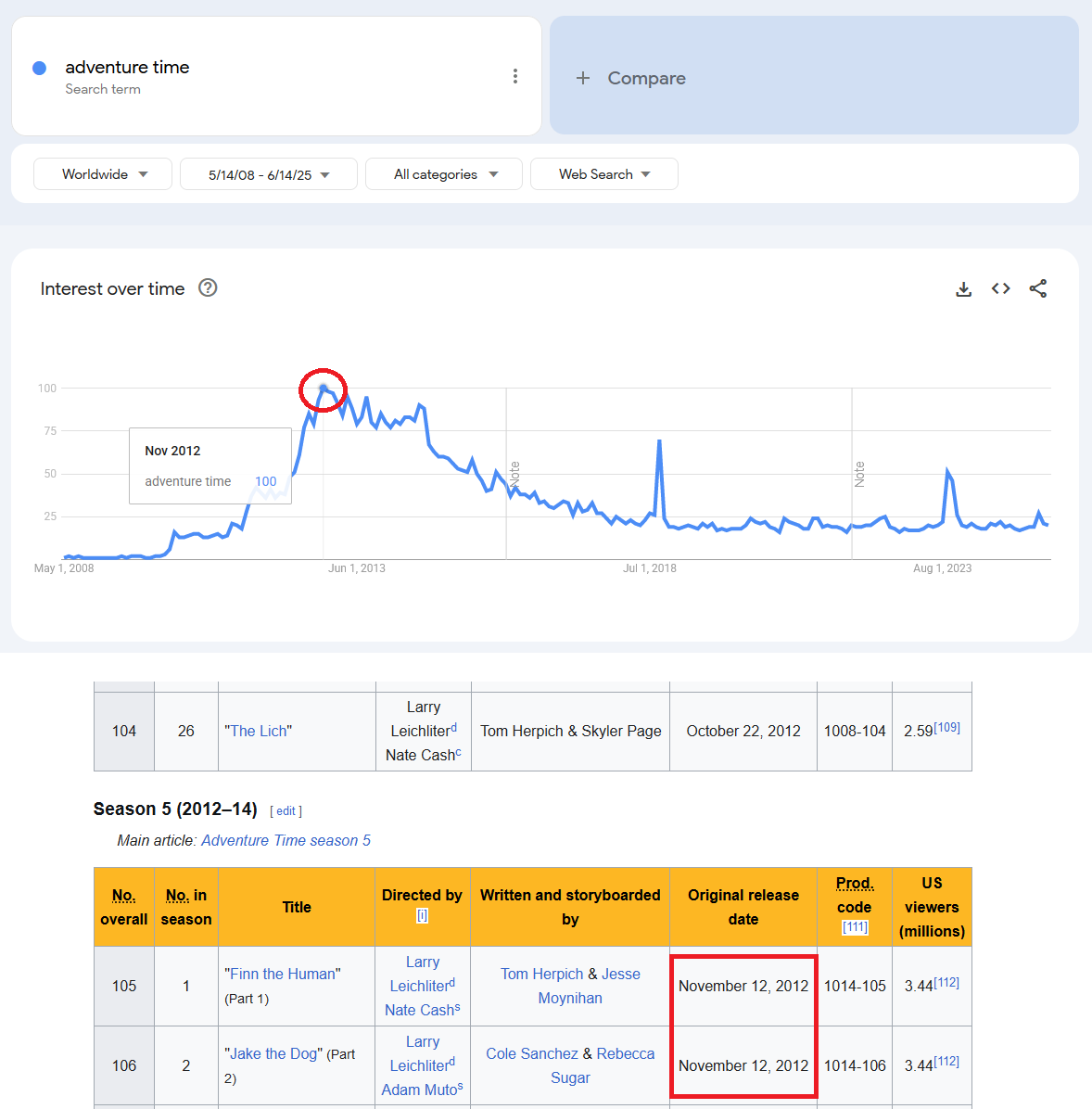
Task: Click footnote [i] under Directed by header
Action: click(x=422, y=916)
